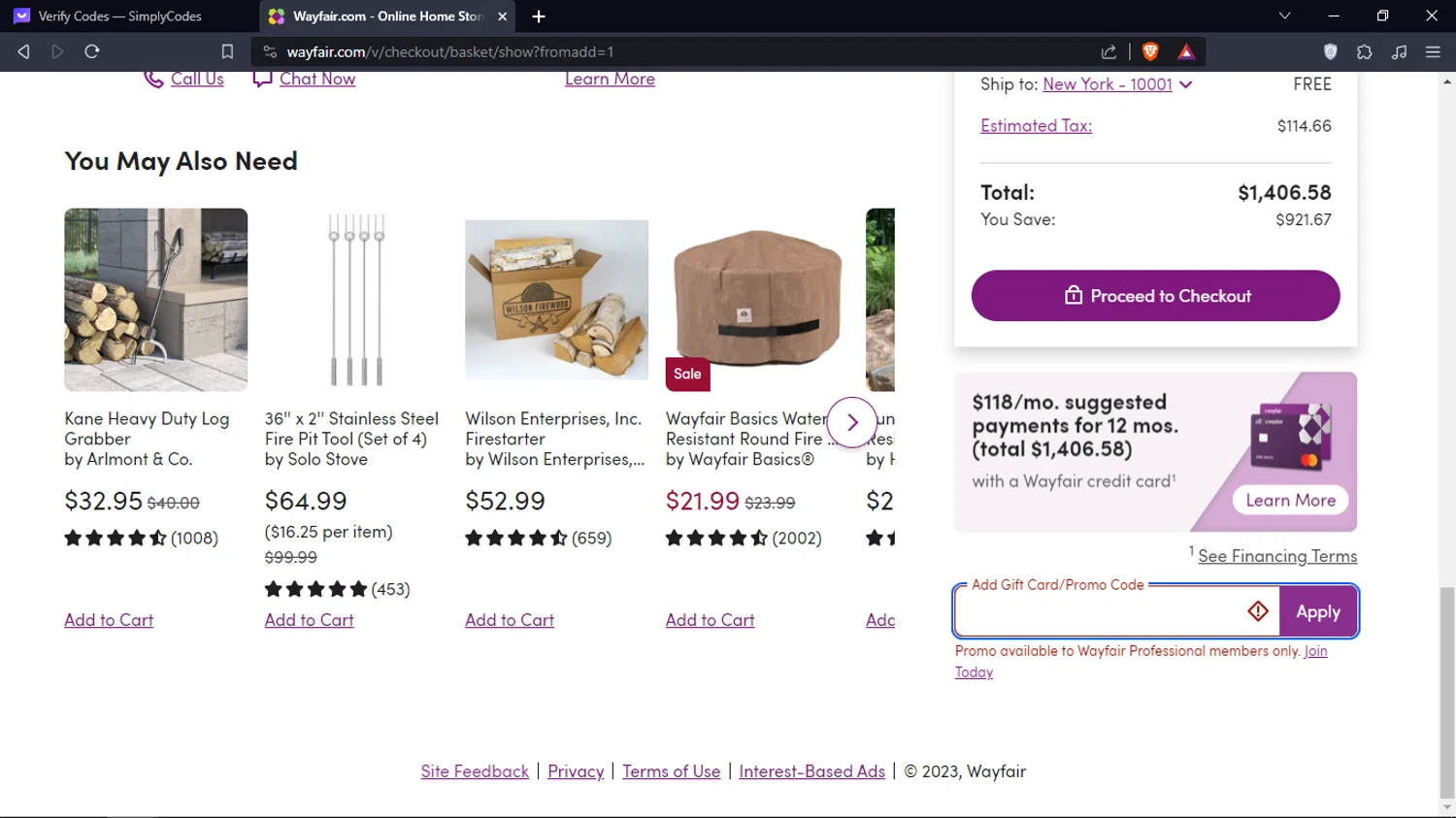Screen dimensions: 1456x818
Task: Advance the carousel with next arrow
Action: click(x=852, y=422)
